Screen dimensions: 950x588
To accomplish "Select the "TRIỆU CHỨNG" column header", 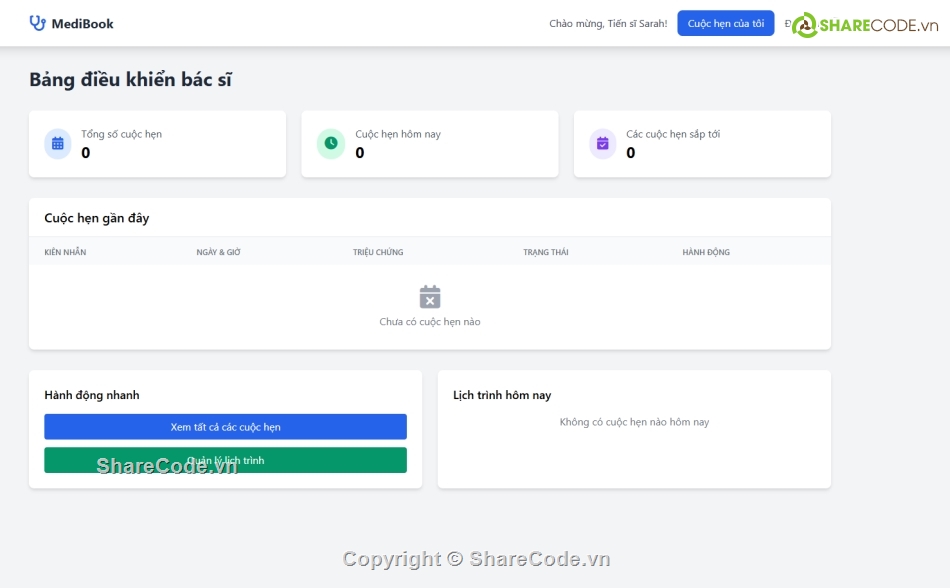I will tap(378, 252).
